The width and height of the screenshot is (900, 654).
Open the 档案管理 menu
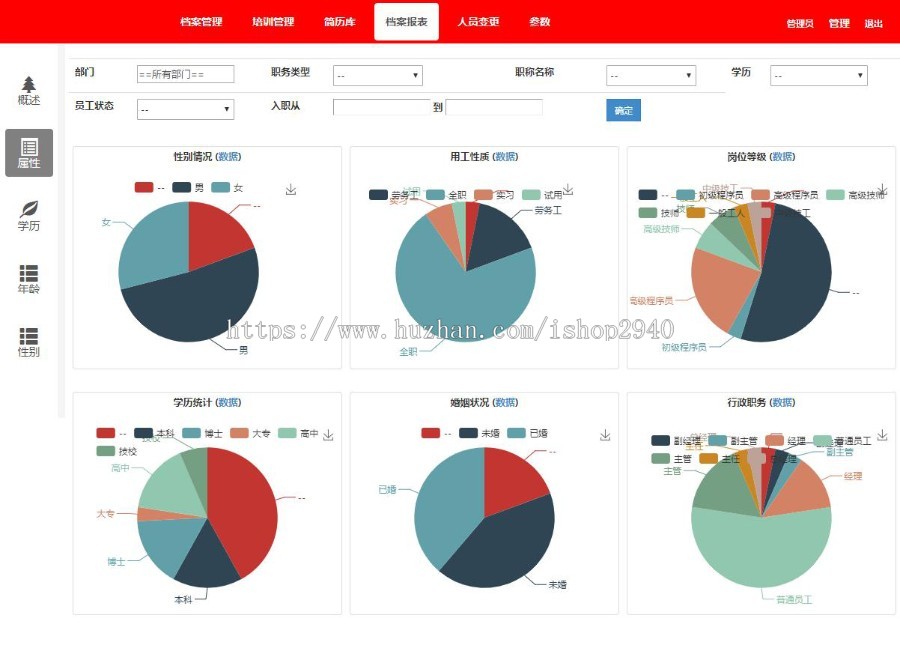201,22
